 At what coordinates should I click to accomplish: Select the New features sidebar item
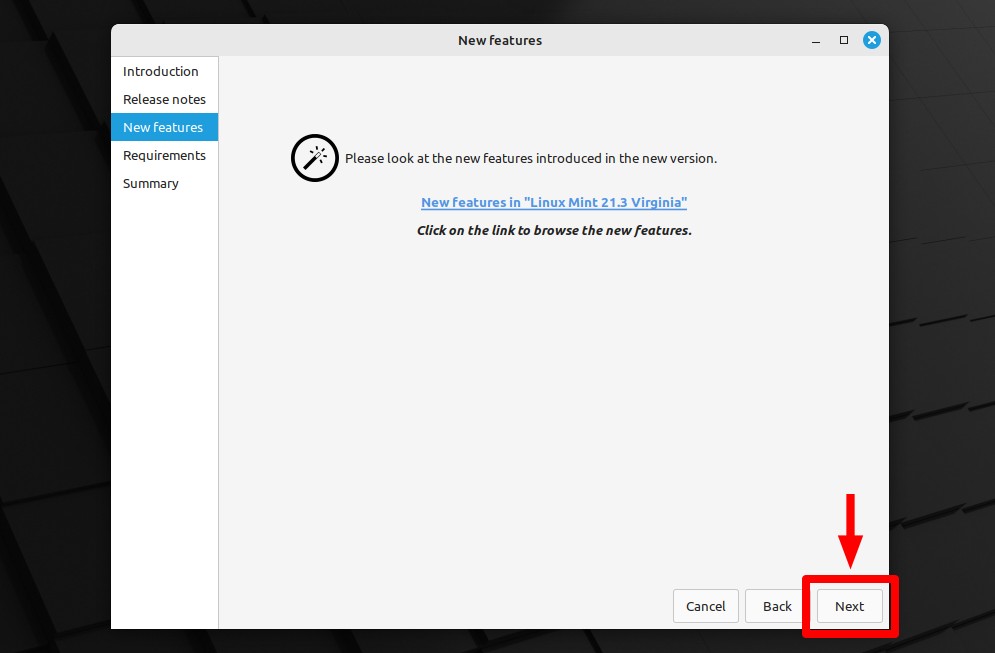pyautogui.click(x=164, y=127)
